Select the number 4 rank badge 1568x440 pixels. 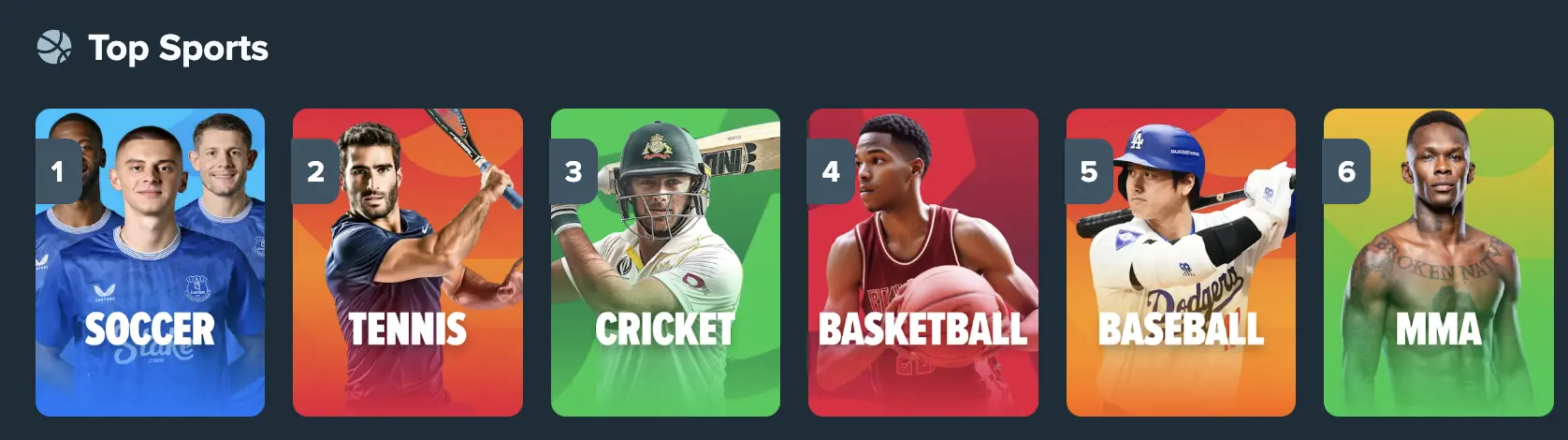click(x=831, y=171)
